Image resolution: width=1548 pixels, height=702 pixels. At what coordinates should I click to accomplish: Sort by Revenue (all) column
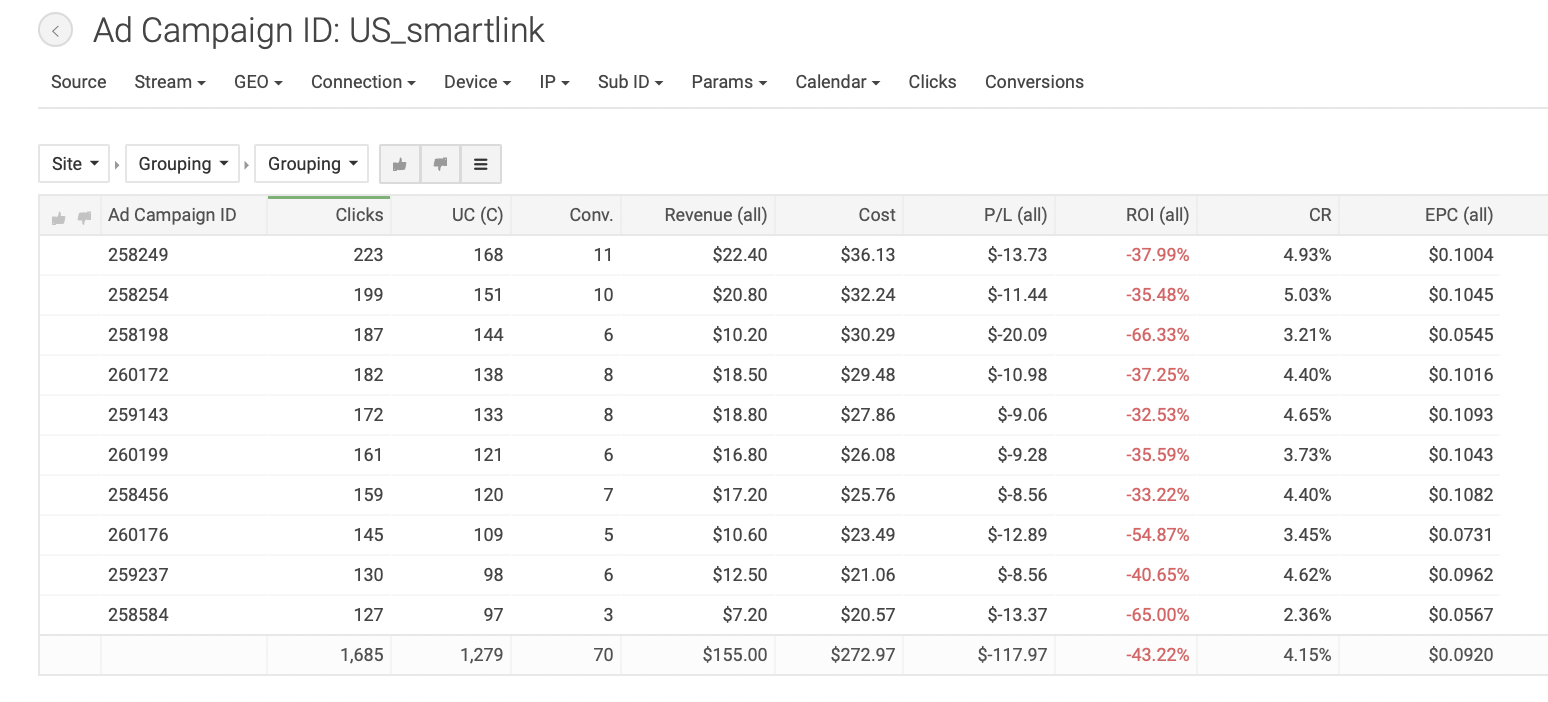point(715,215)
